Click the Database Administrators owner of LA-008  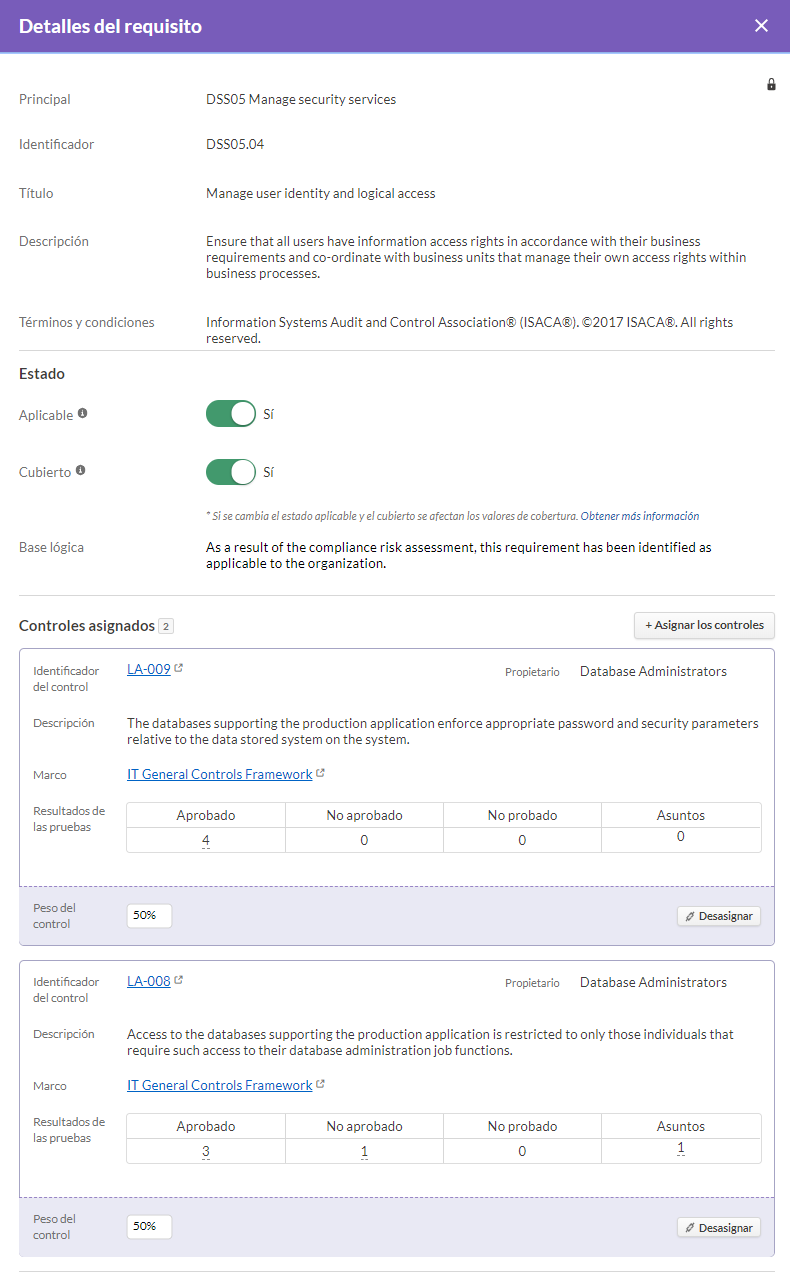(x=653, y=982)
